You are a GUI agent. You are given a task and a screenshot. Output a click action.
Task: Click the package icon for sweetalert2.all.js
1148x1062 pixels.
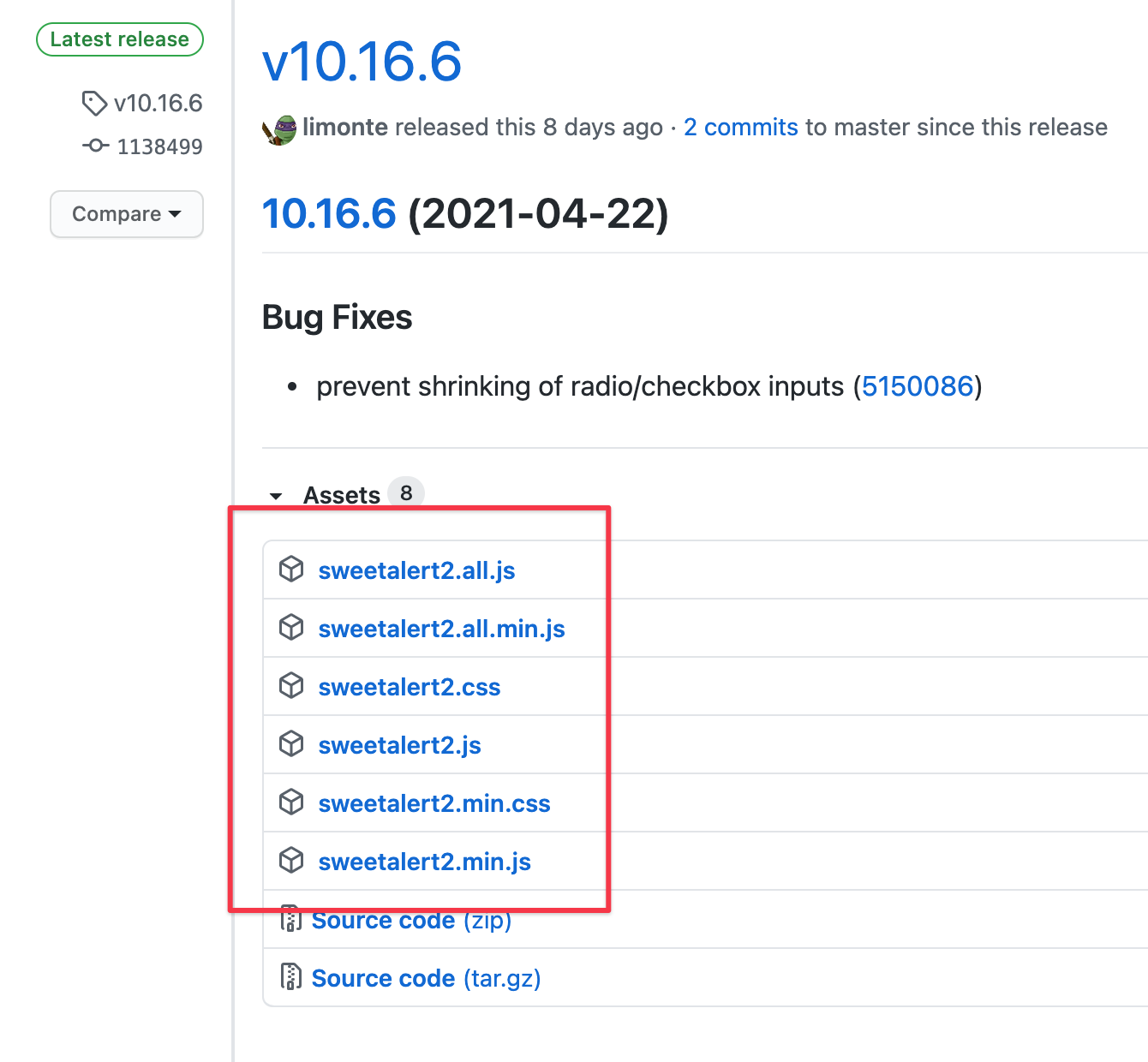pos(291,569)
